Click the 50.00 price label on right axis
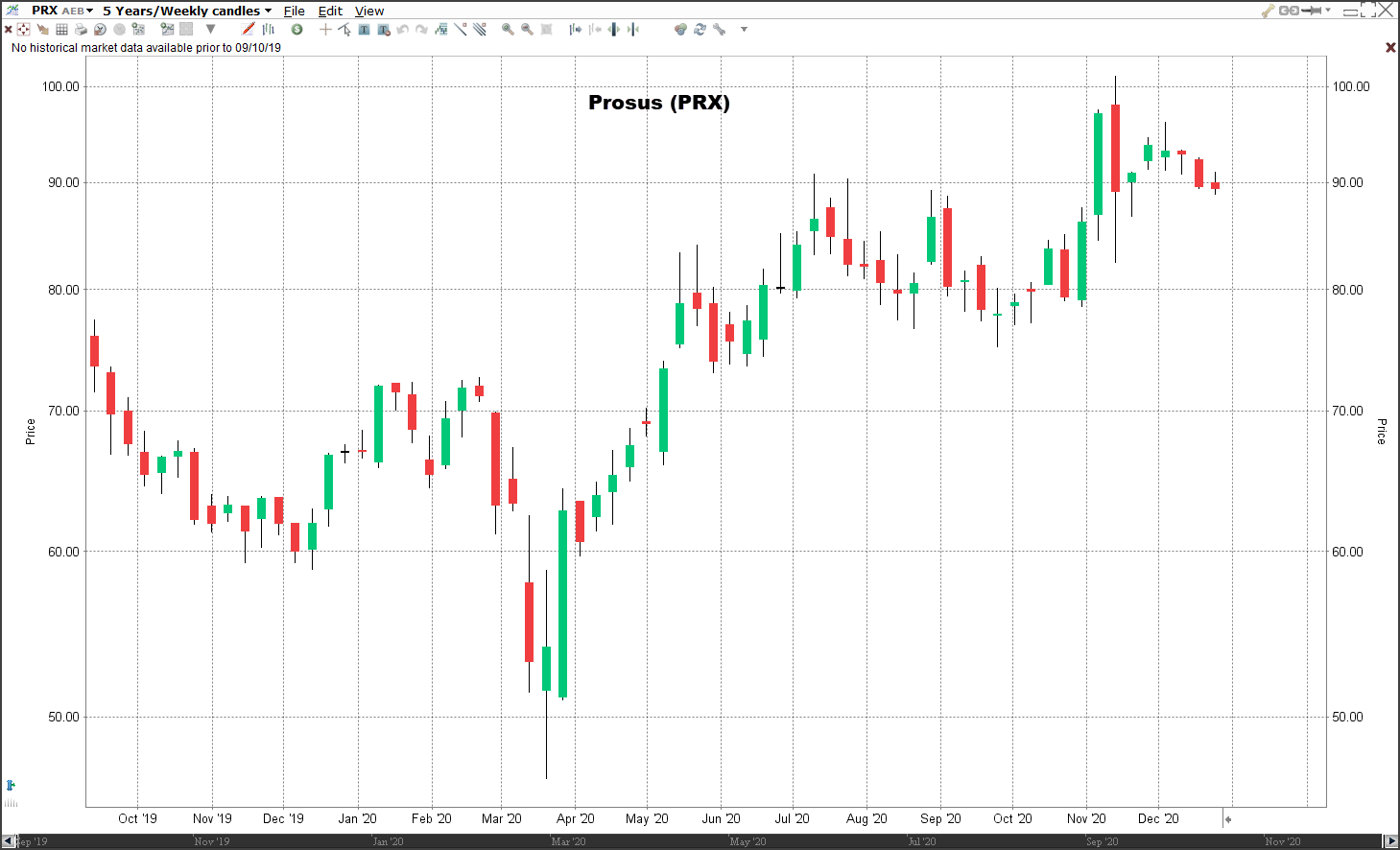 [1347, 717]
